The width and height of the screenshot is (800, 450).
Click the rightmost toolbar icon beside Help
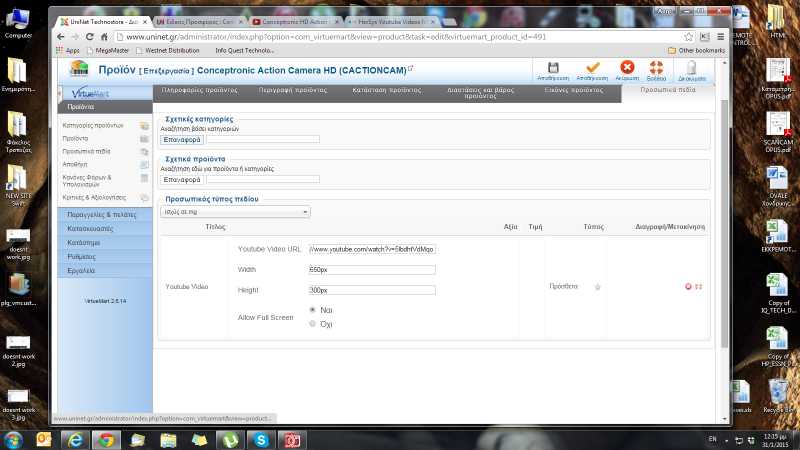(x=691, y=68)
